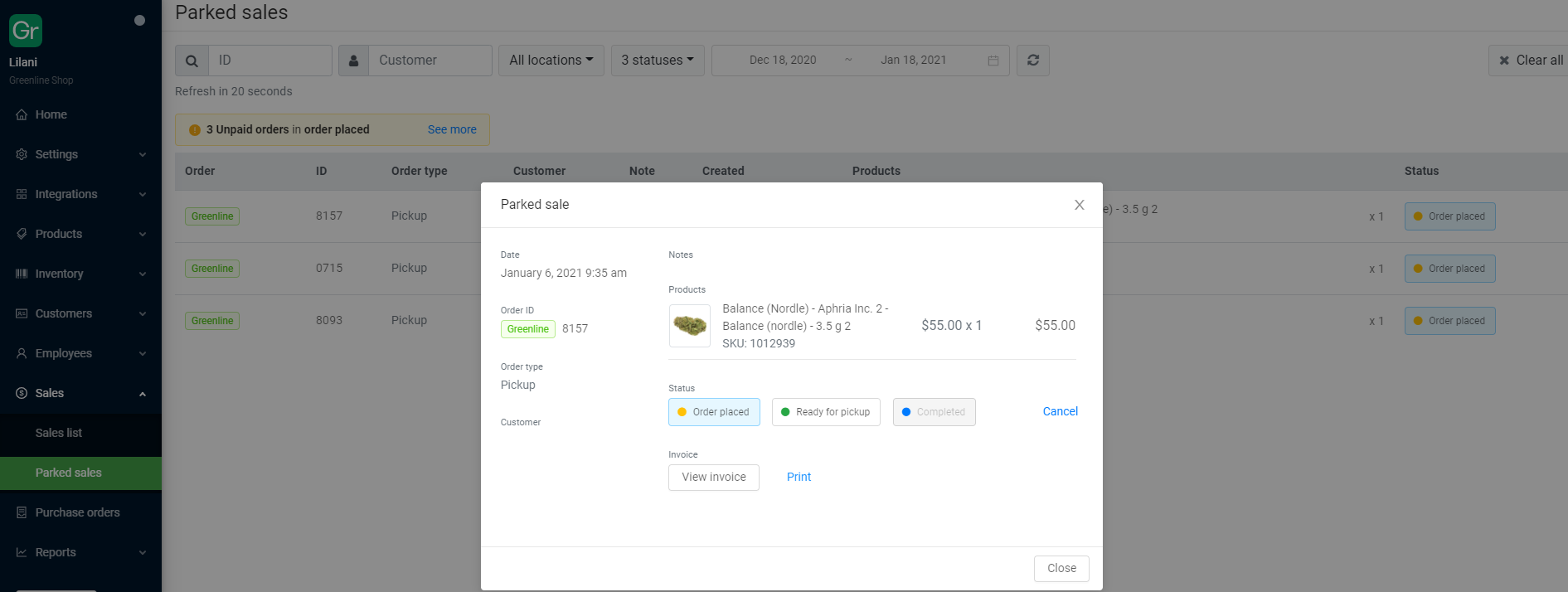This screenshot has width=1568, height=592.
Task: Set status to Order placed
Action: click(x=714, y=412)
